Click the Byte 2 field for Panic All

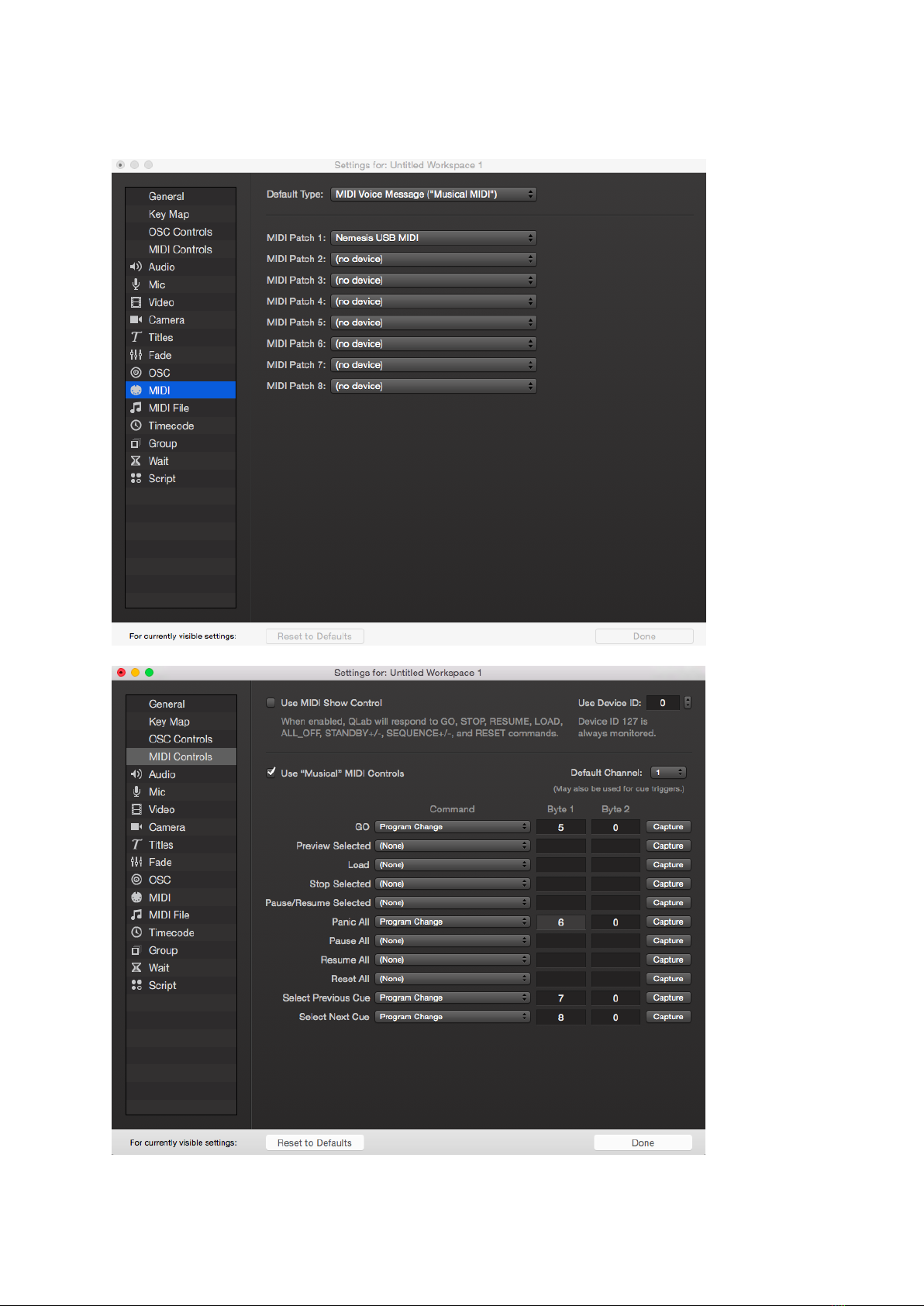coord(615,922)
